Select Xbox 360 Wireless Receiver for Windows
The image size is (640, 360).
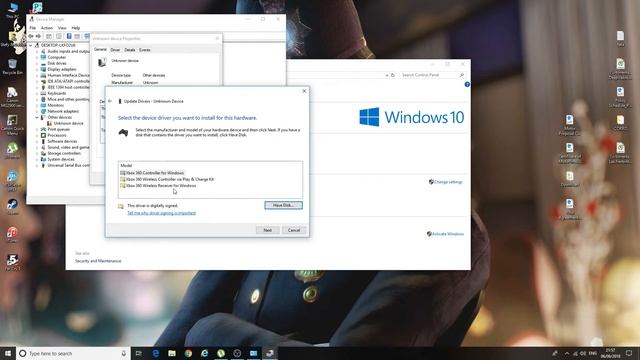[x=158, y=186]
